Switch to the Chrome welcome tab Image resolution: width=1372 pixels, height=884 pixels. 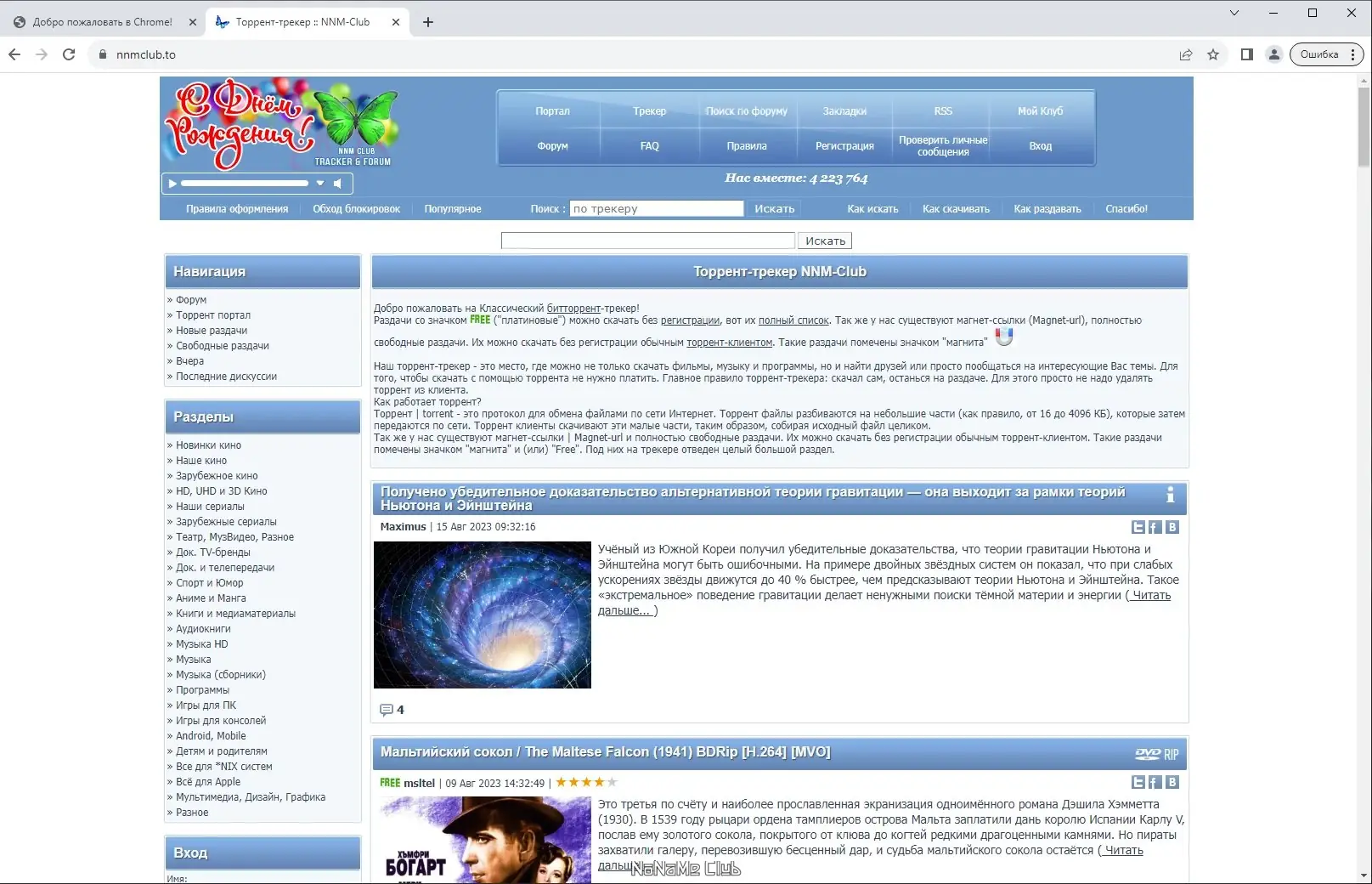point(103,22)
